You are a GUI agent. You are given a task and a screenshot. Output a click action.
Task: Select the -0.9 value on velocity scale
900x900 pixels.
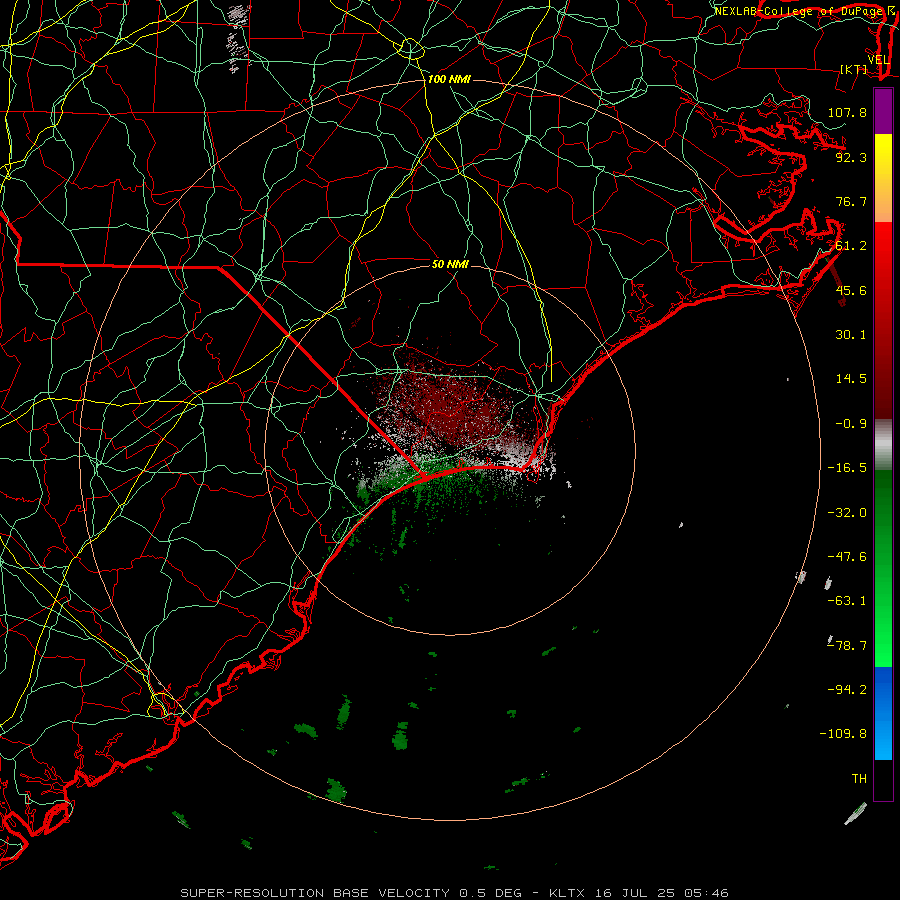(851, 424)
